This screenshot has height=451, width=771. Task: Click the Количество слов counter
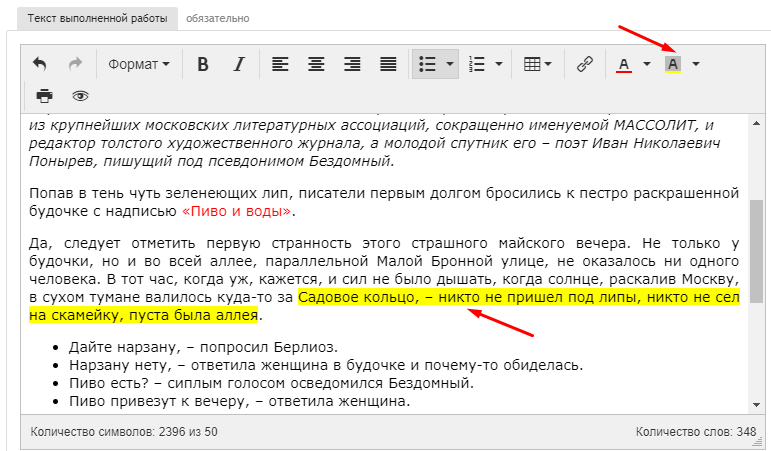(696, 432)
